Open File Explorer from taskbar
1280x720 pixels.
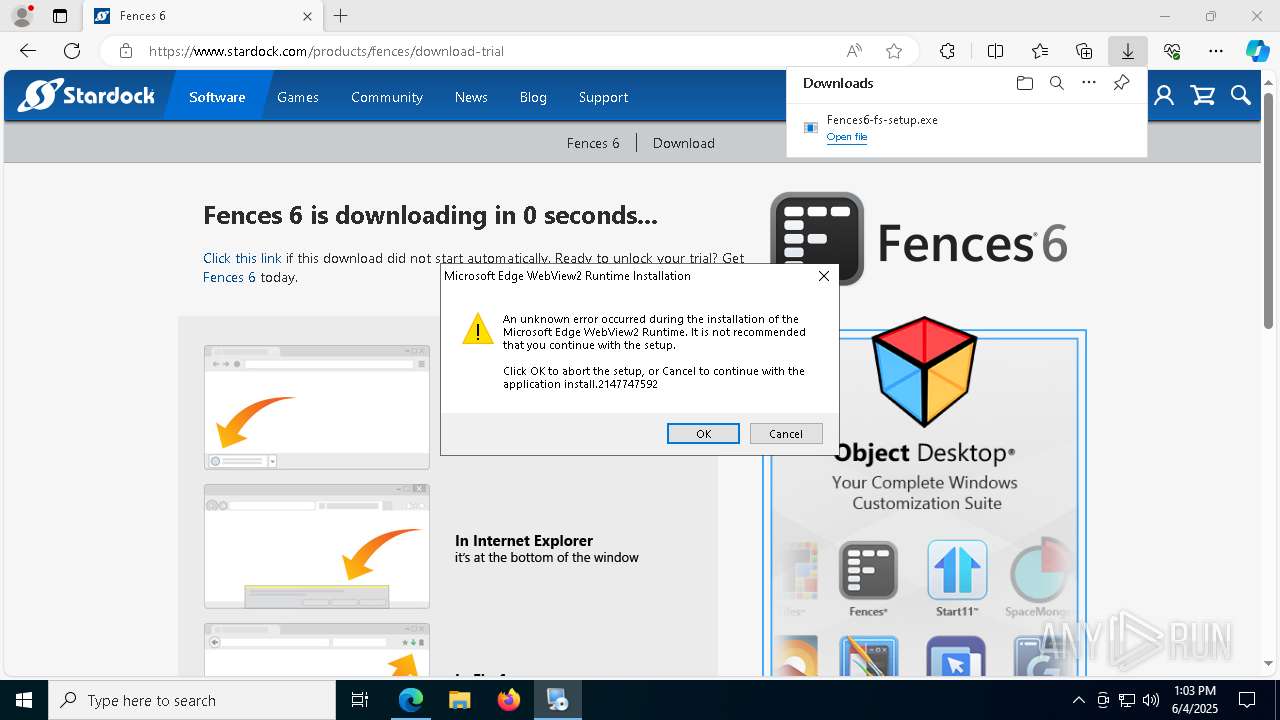(459, 700)
